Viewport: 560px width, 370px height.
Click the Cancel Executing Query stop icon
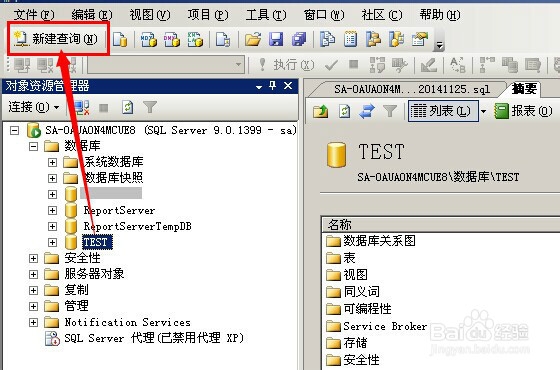[354, 64]
